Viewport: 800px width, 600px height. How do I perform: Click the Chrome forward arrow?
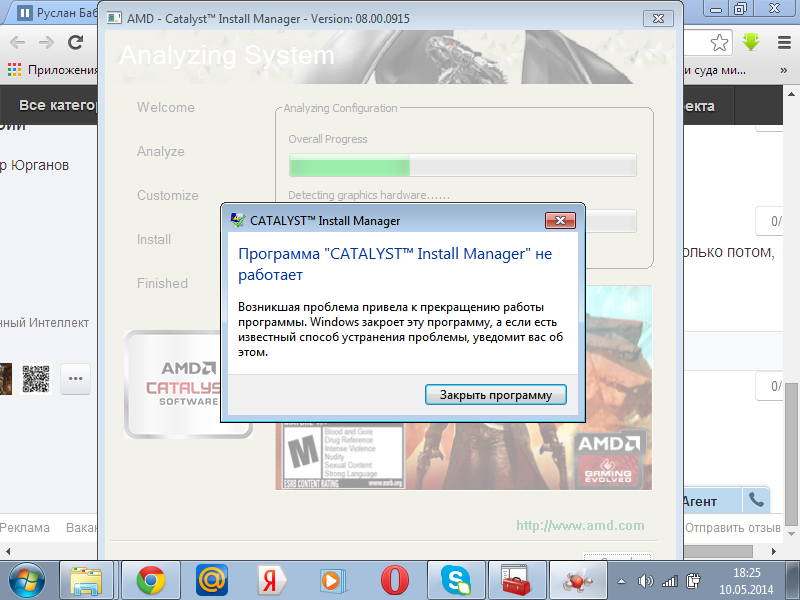pos(46,42)
